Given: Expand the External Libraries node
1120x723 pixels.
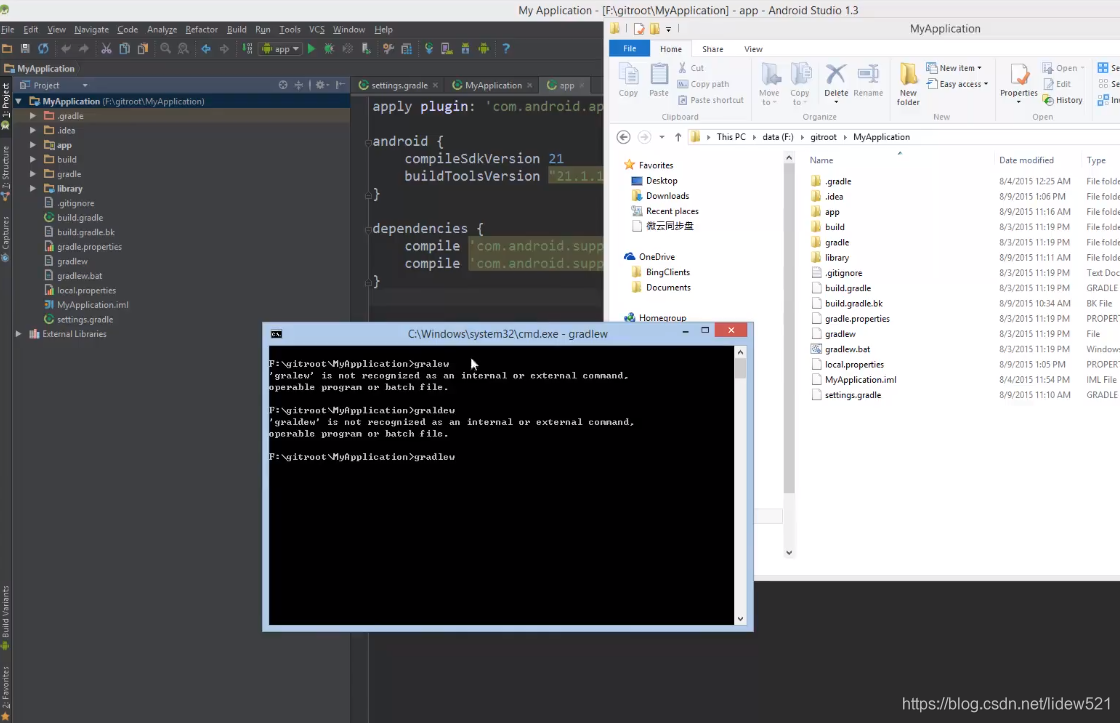Looking at the screenshot, I should click(18, 334).
